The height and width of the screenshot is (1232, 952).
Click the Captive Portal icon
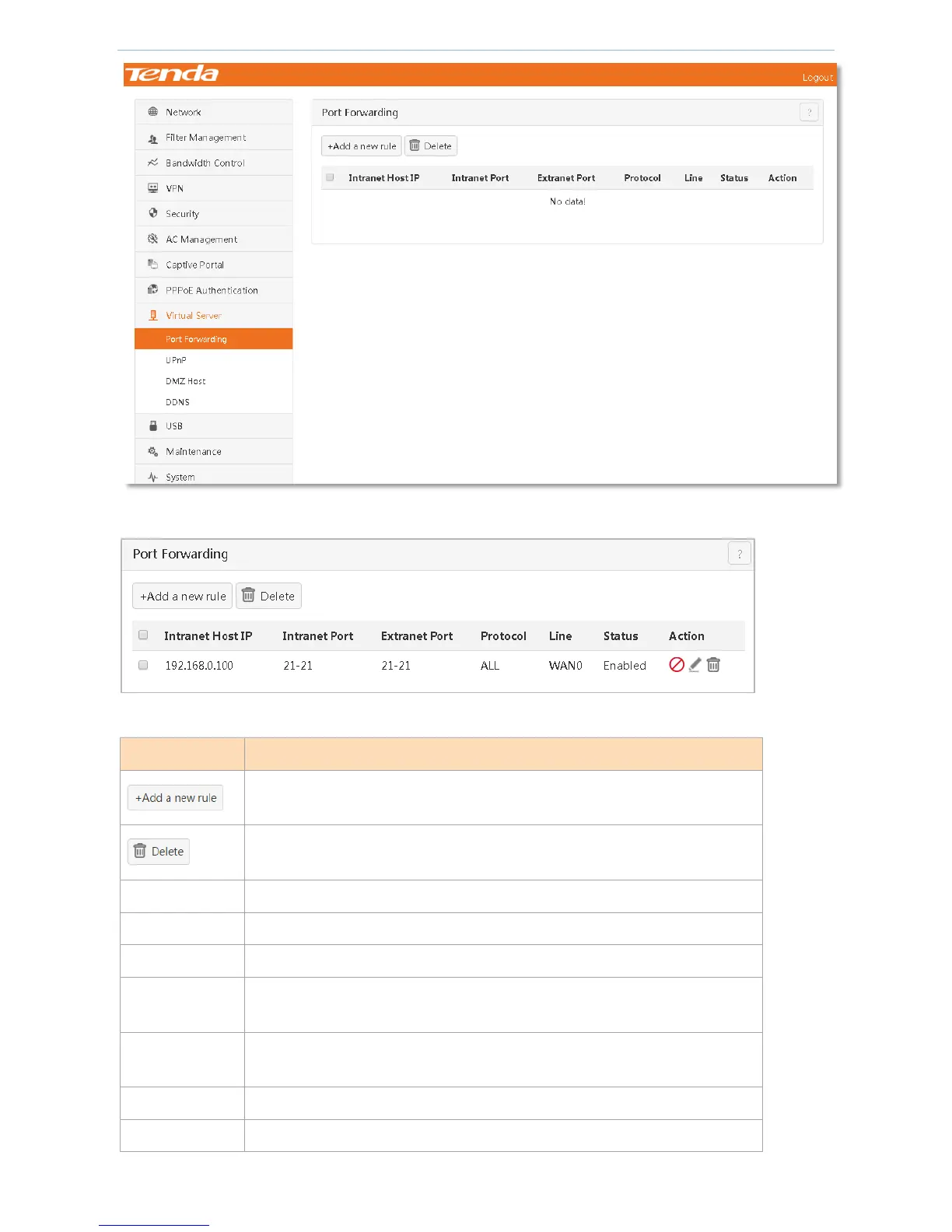pyautogui.click(x=153, y=264)
